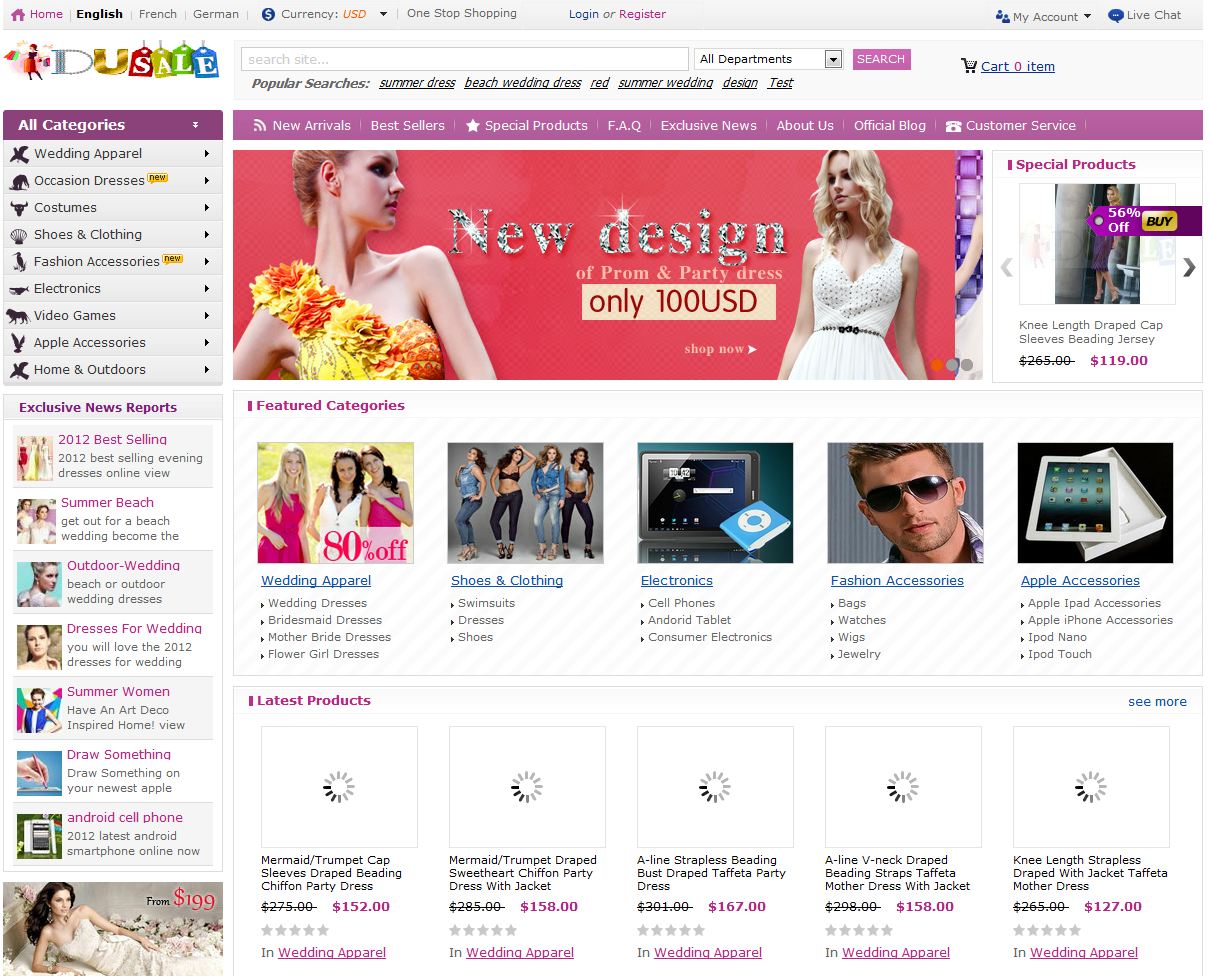
Task: Click the SEARCH button
Action: pos(881,59)
